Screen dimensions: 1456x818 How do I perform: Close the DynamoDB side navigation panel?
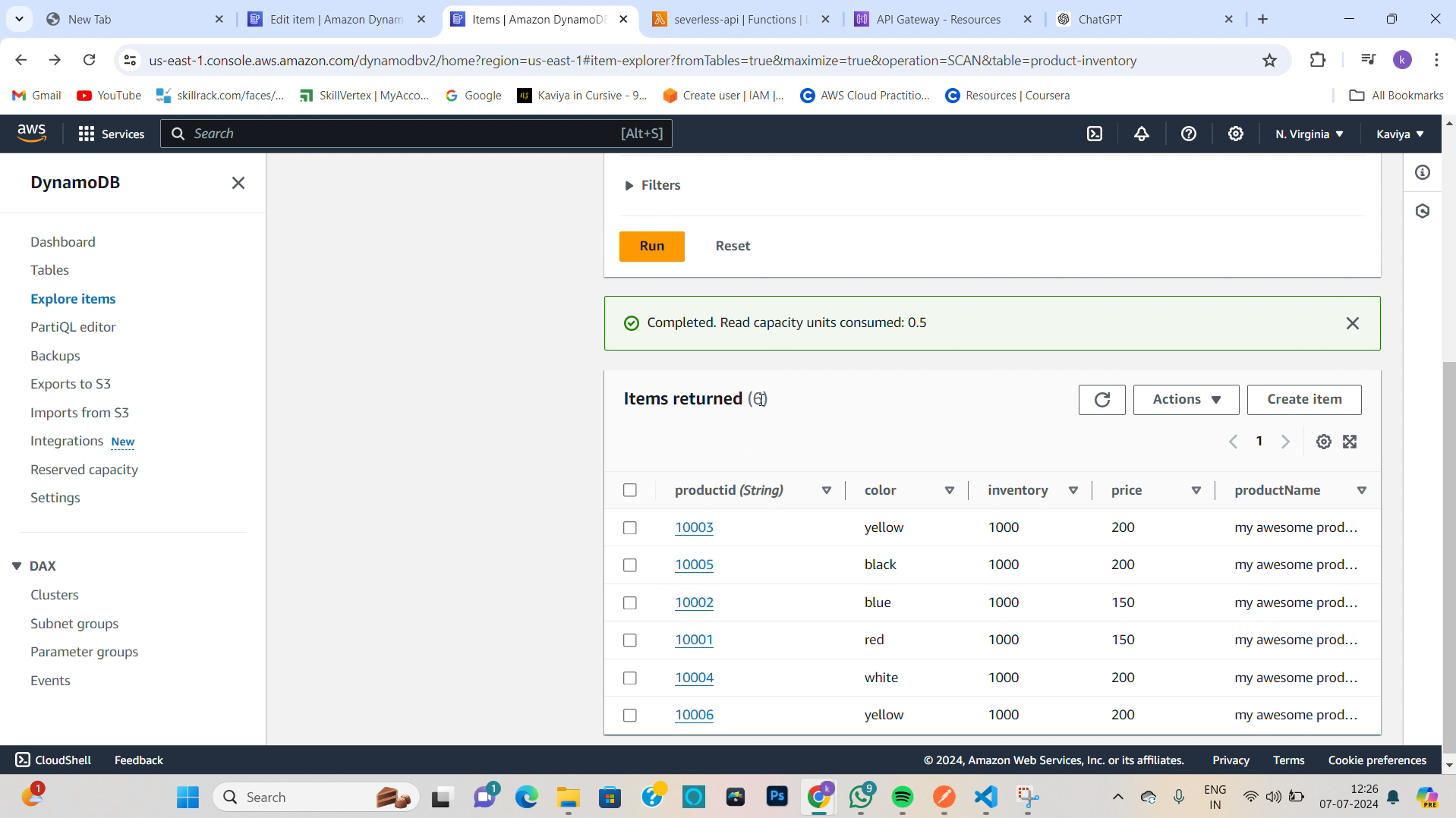point(238,183)
